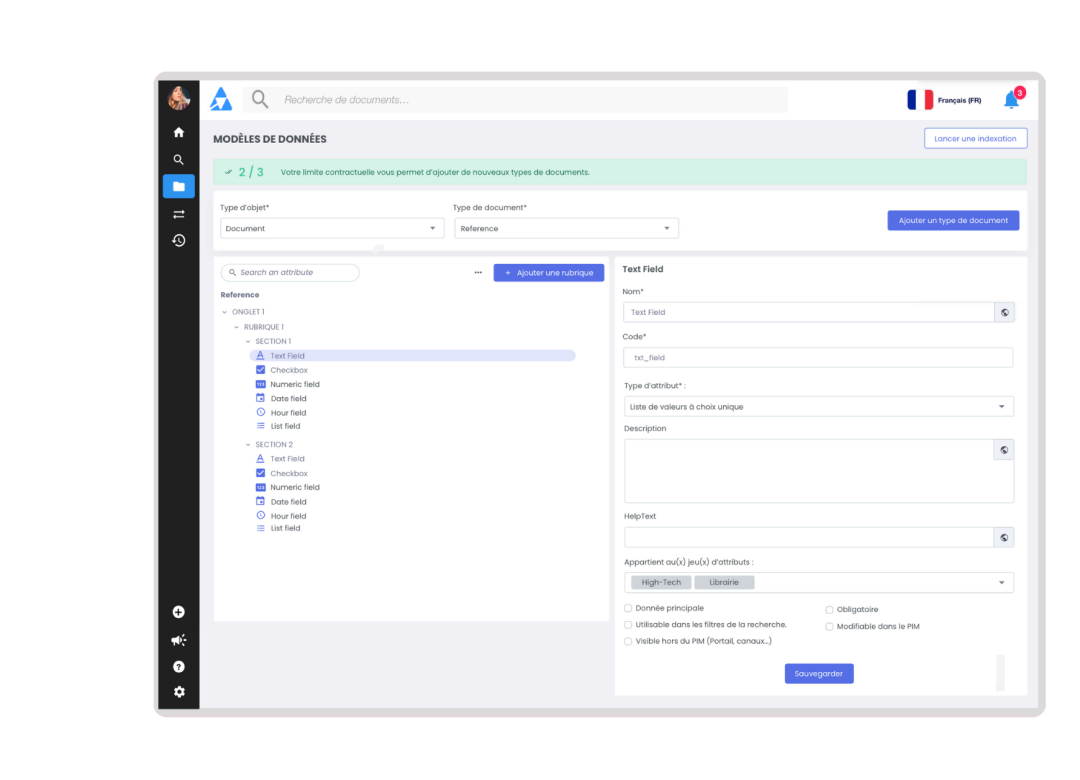The height and width of the screenshot is (780, 1080).
Task: Open the Type d'attribut dropdown
Action: click(x=818, y=407)
